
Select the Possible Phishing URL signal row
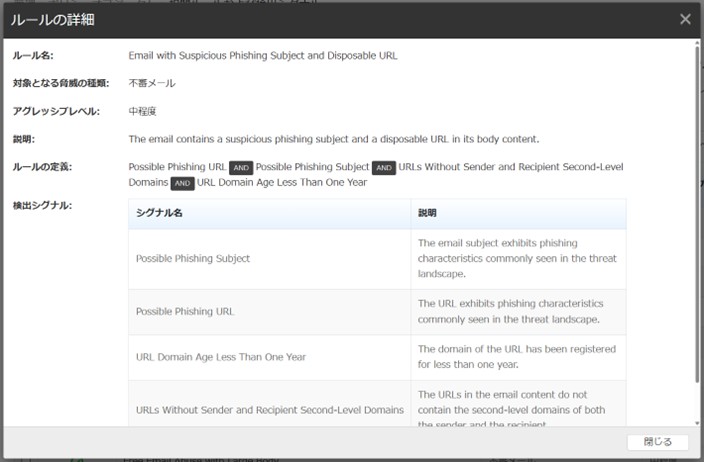pos(185,311)
